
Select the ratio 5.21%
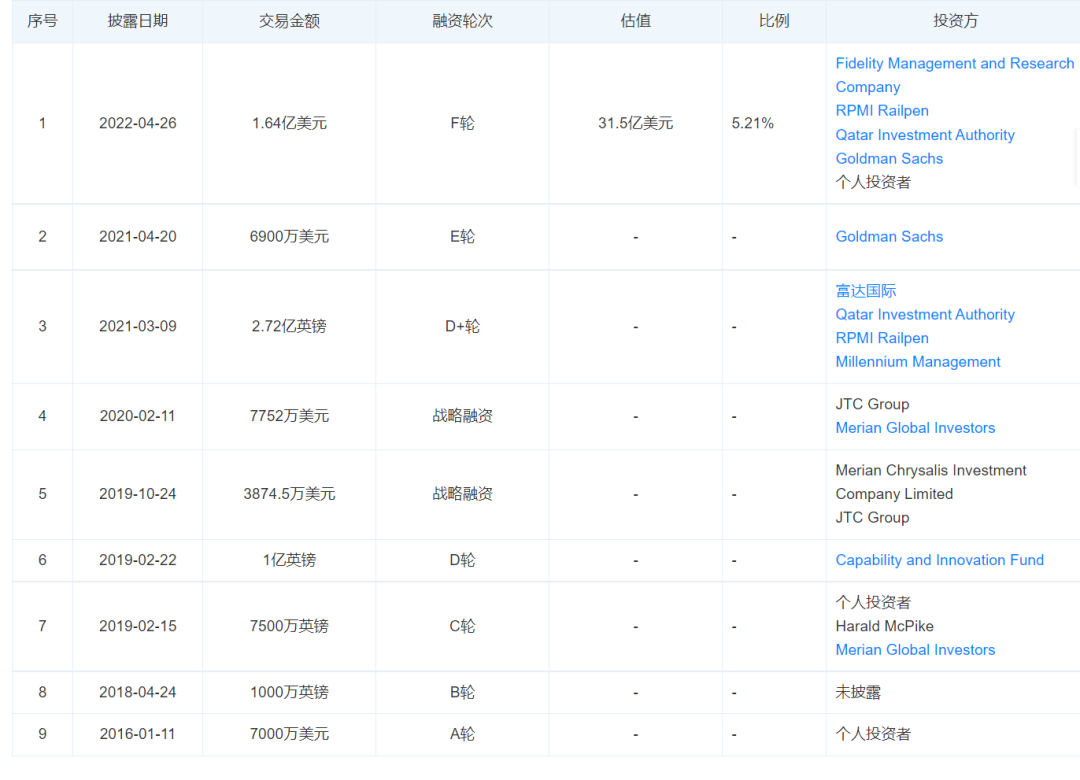752,123
